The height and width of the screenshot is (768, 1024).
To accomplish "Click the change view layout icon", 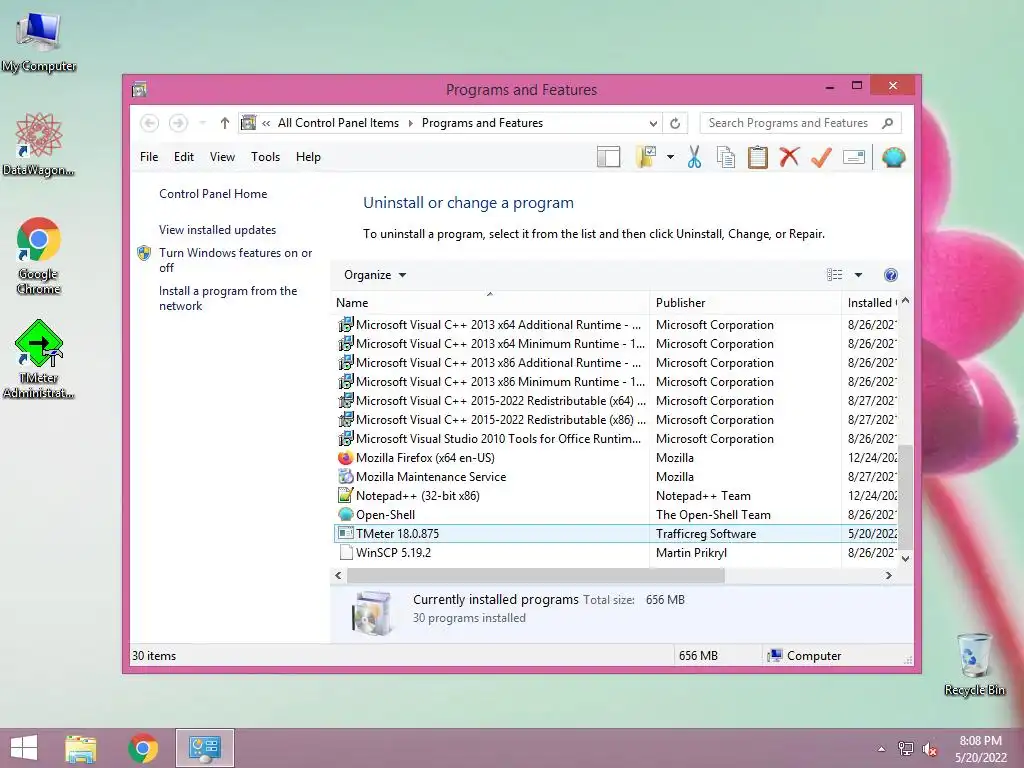I will click(x=835, y=275).
